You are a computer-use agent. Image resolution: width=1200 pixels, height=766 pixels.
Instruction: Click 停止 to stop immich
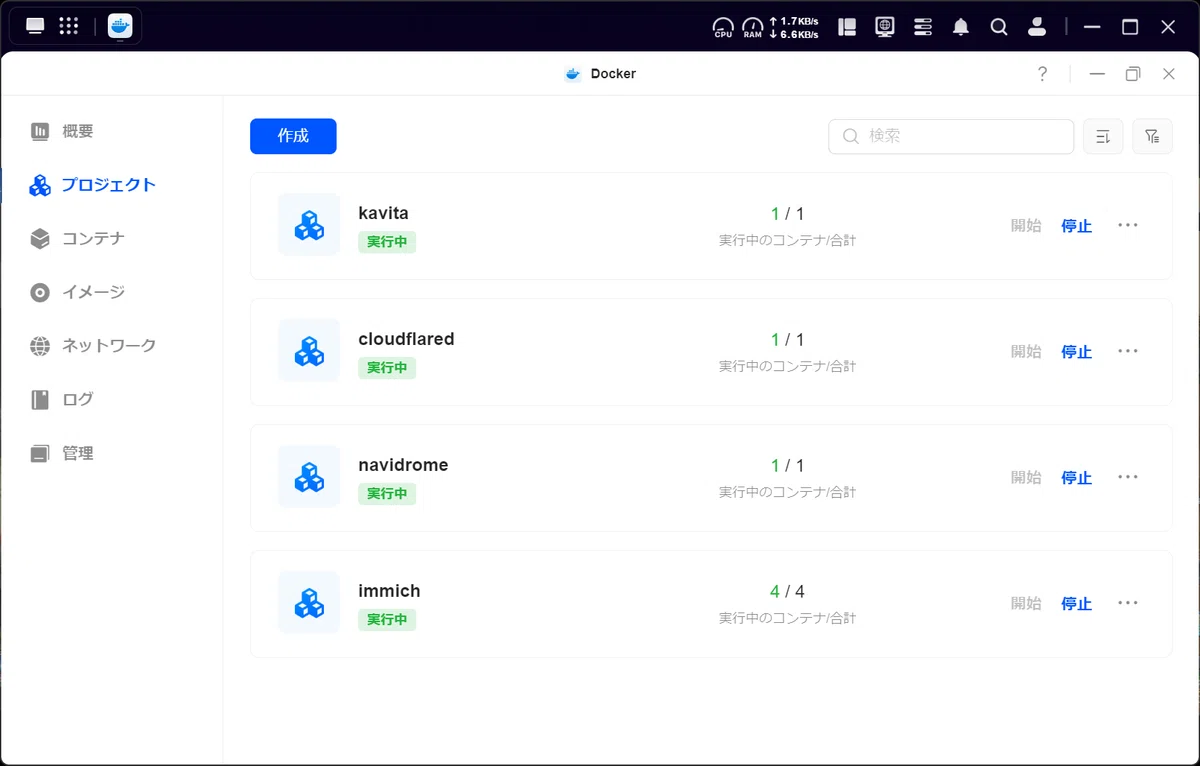(x=1076, y=604)
